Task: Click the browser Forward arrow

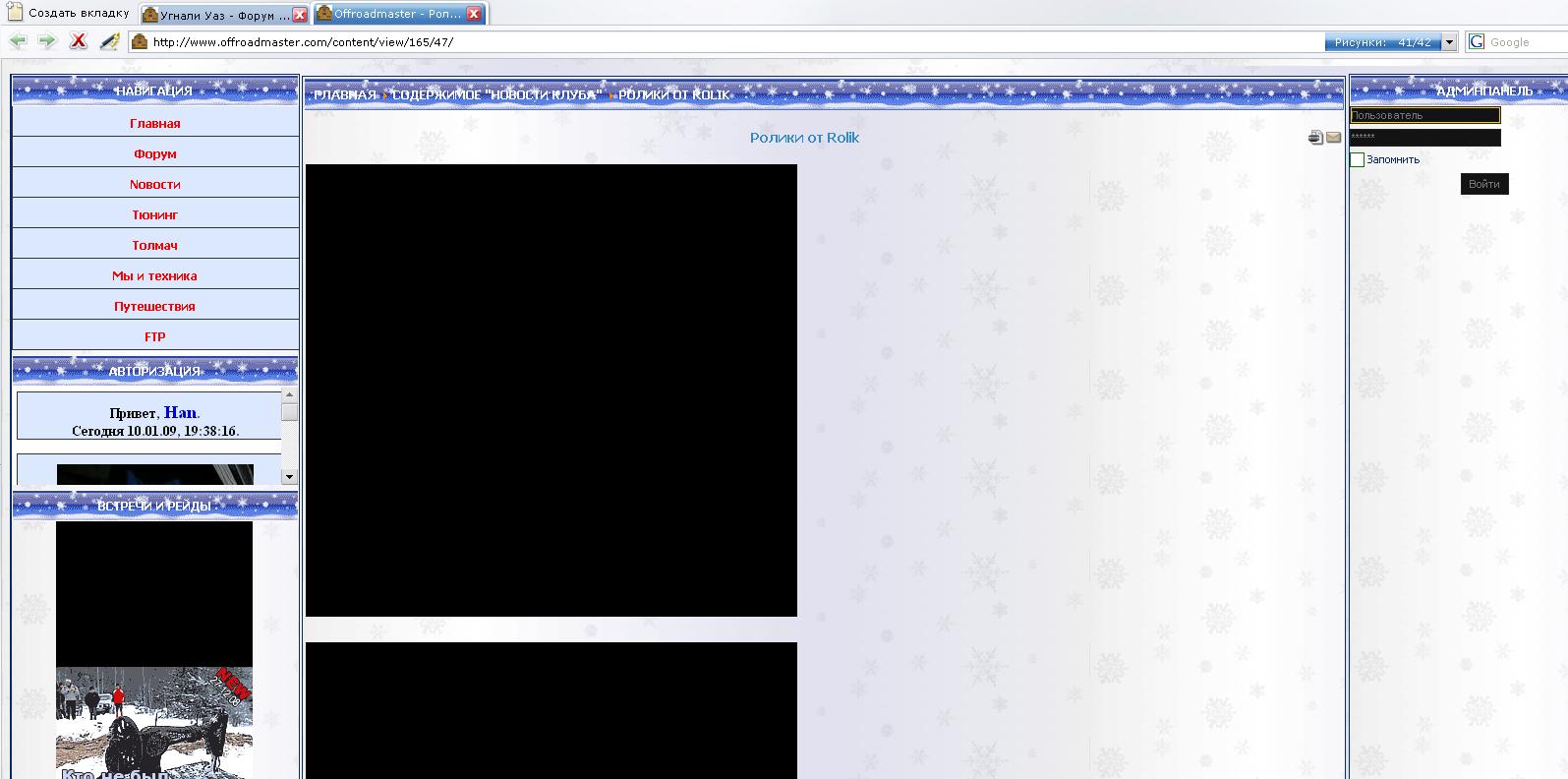Action: pyautogui.click(x=47, y=41)
